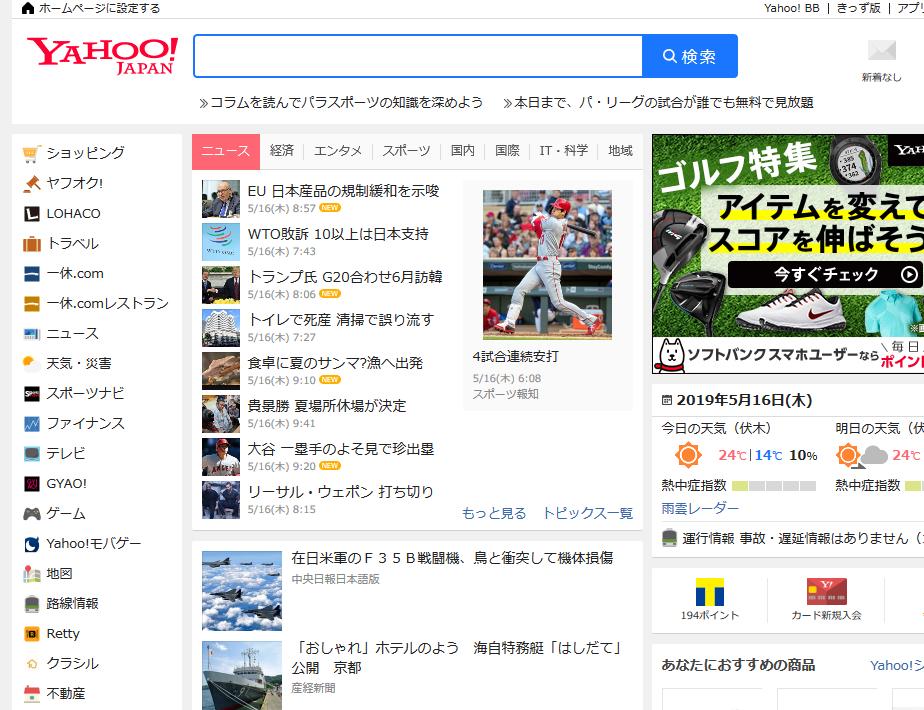The height and width of the screenshot is (710, 924).
Task: Click the T-point logo above 194ポイント
Action: [710, 592]
